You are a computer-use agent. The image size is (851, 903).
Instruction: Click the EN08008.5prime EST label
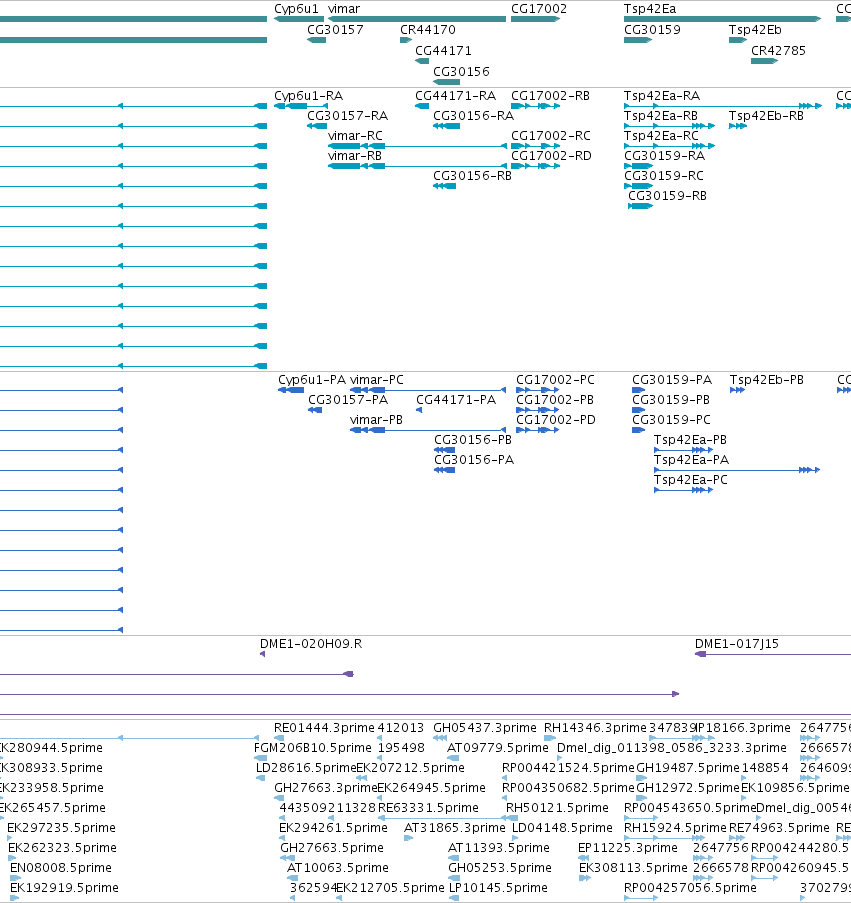click(61, 868)
